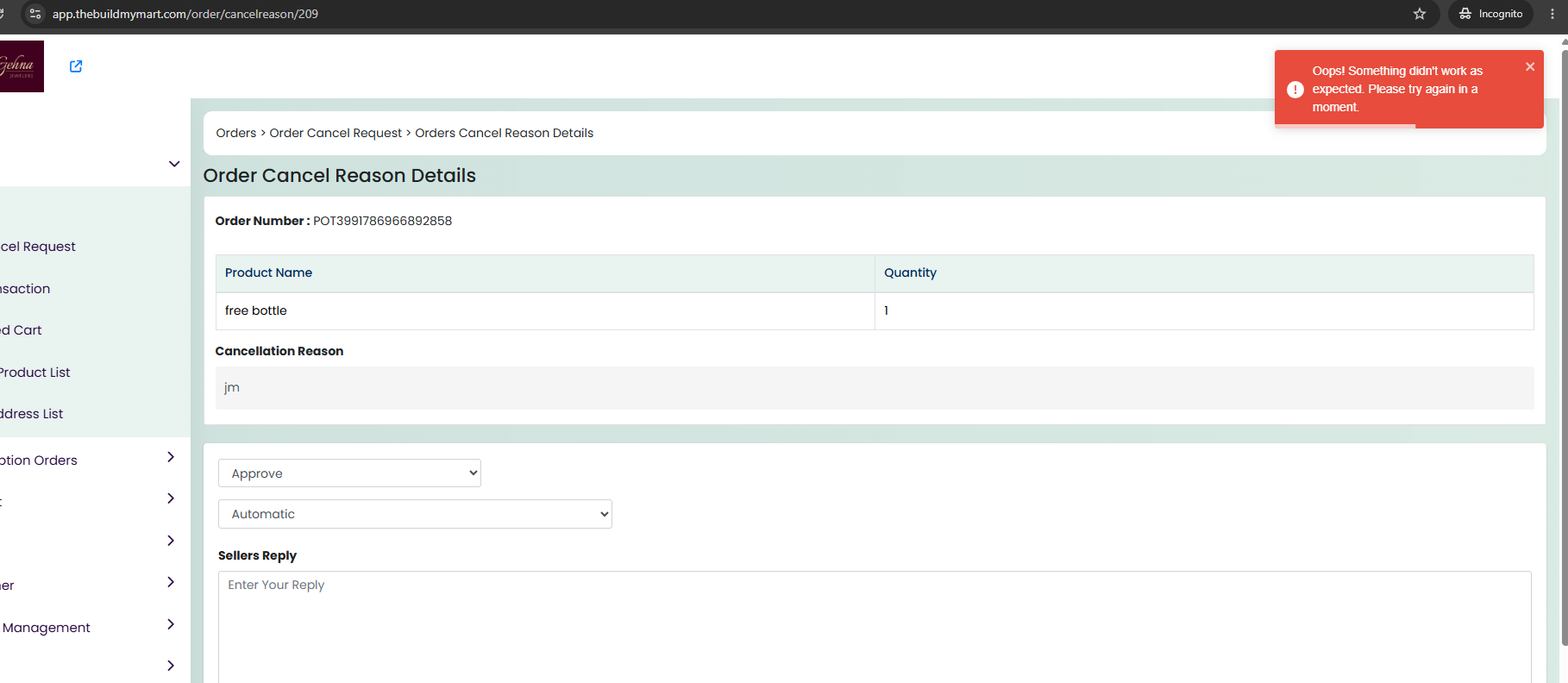Open the Address List sidebar item
The image size is (1568, 683).
click(x=32, y=414)
